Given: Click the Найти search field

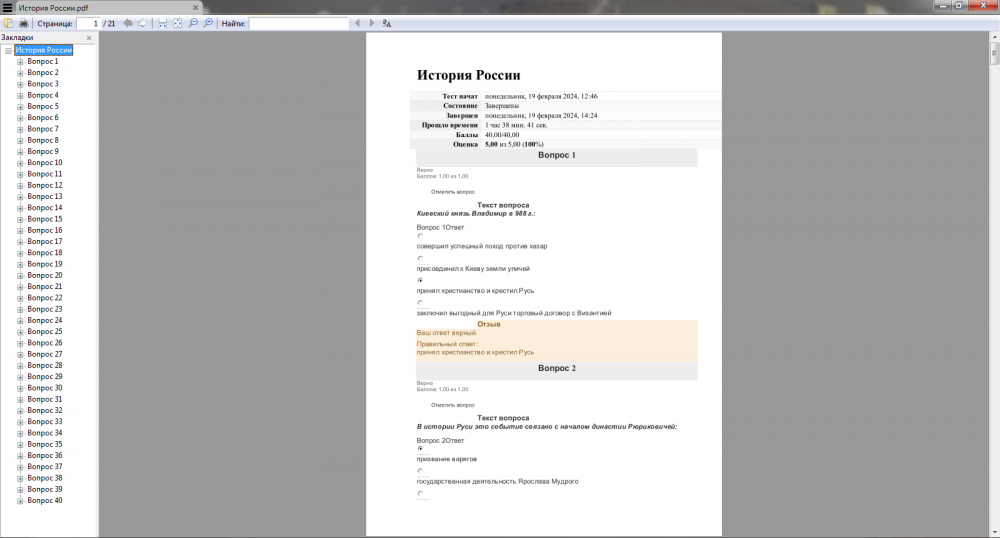Looking at the screenshot, I should [x=298, y=23].
